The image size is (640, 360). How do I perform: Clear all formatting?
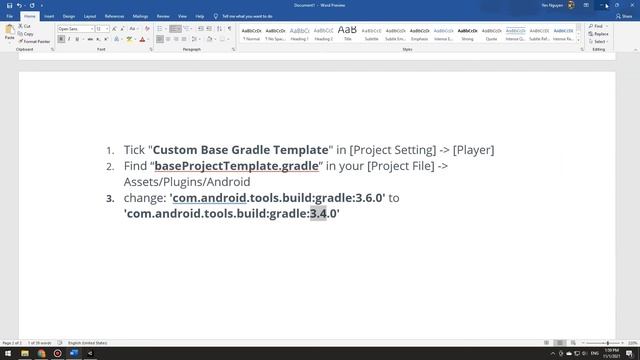point(147,29)
